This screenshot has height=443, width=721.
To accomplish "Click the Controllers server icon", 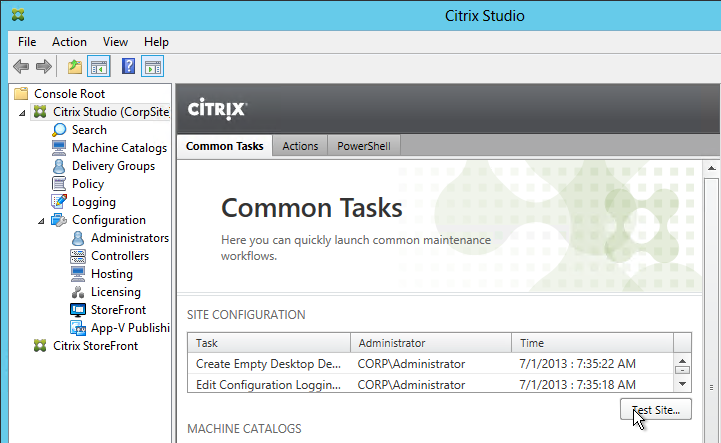I will click(78, 256).
